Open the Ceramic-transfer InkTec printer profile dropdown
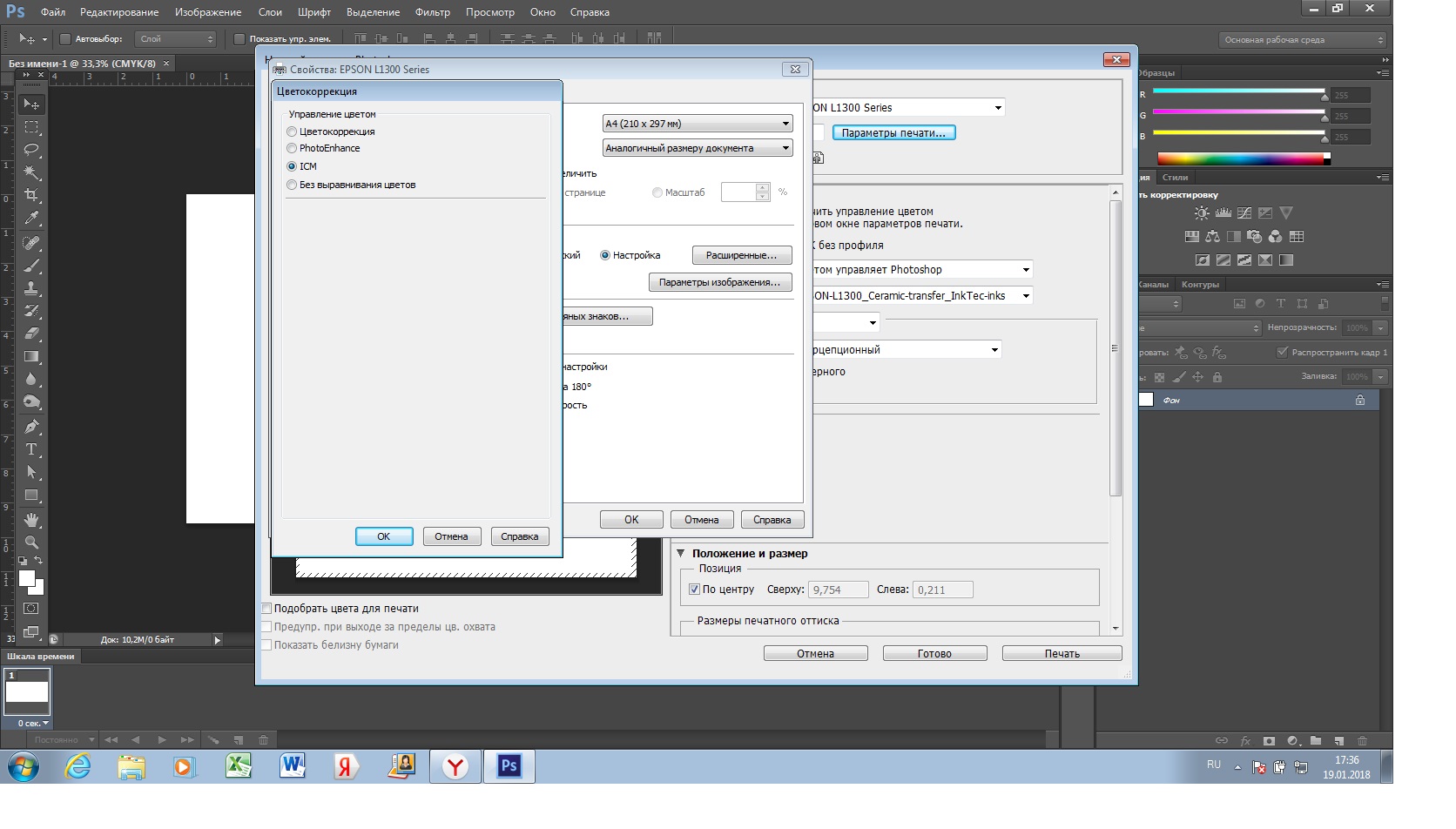The height and width of the screenshot is (829, 1456). click(921, 296)
